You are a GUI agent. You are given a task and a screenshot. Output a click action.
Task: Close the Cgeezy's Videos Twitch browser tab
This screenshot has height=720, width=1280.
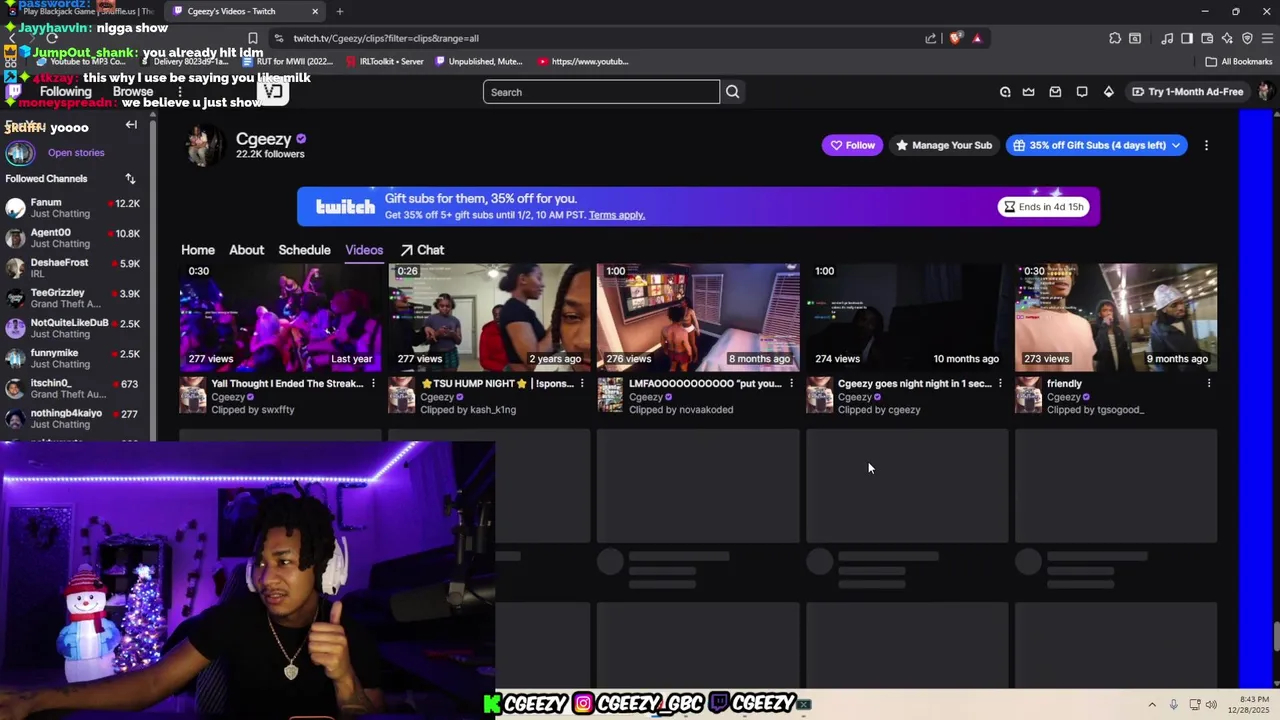click(x=315, y=11)
